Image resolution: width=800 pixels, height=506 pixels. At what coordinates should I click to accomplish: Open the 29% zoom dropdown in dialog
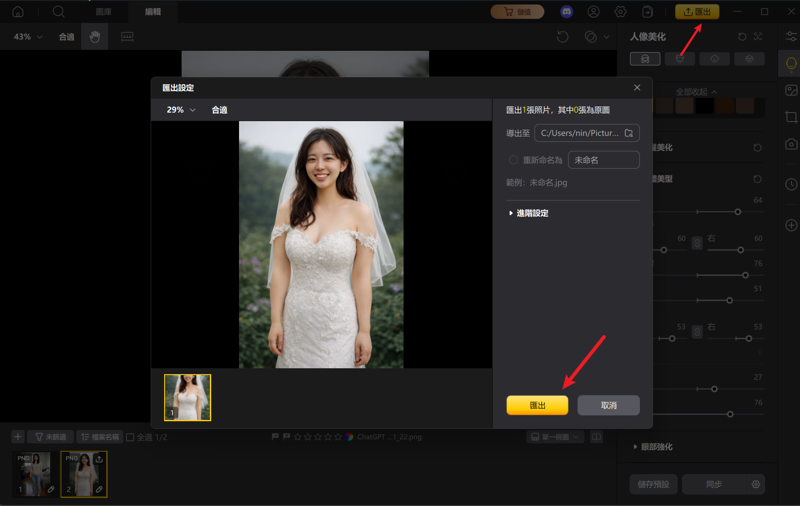(x=181, y=110)
